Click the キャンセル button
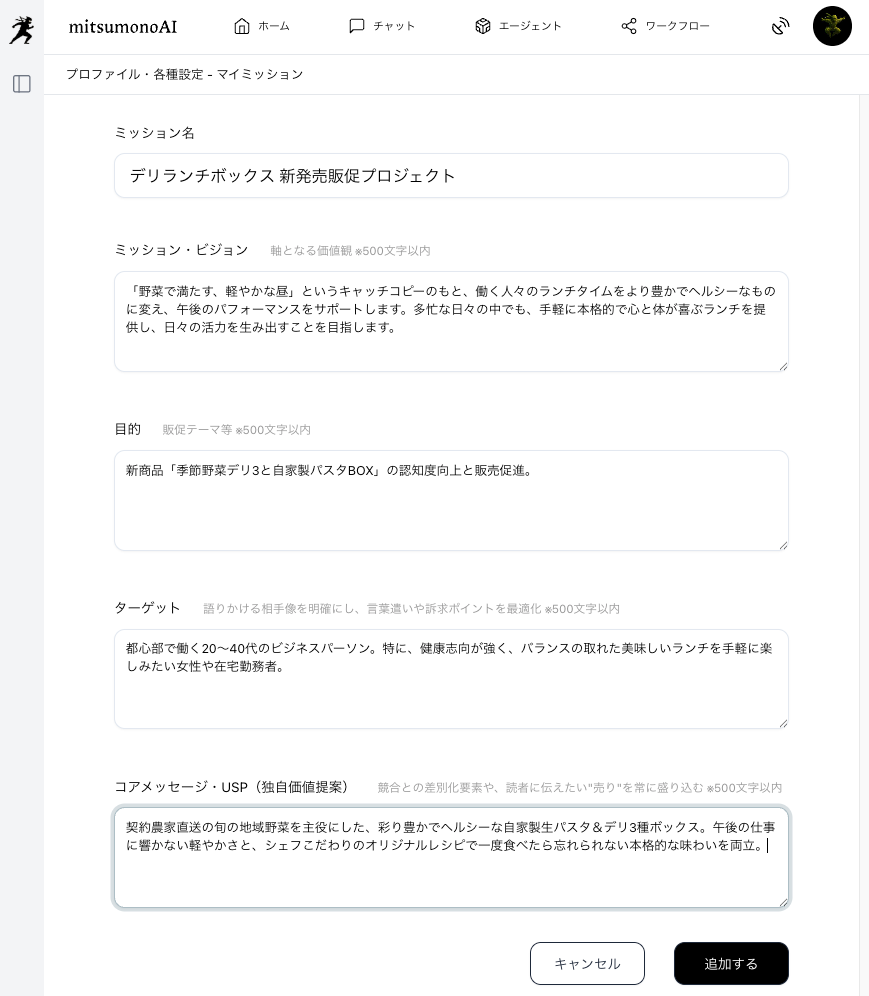This screenshot has height=996, width=869. click(588, 964)
